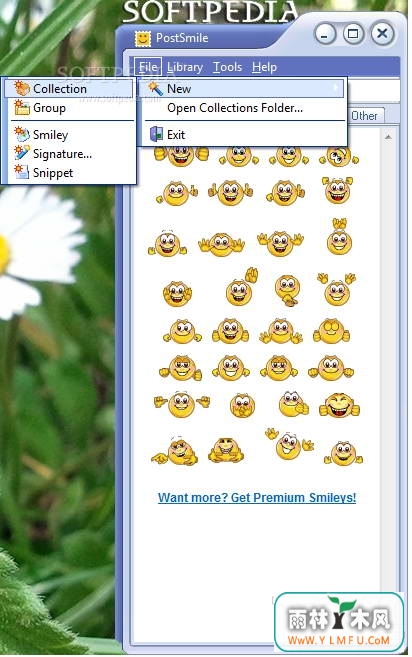Open the Tools menu

pyautogui.click(x=227, y=67)
